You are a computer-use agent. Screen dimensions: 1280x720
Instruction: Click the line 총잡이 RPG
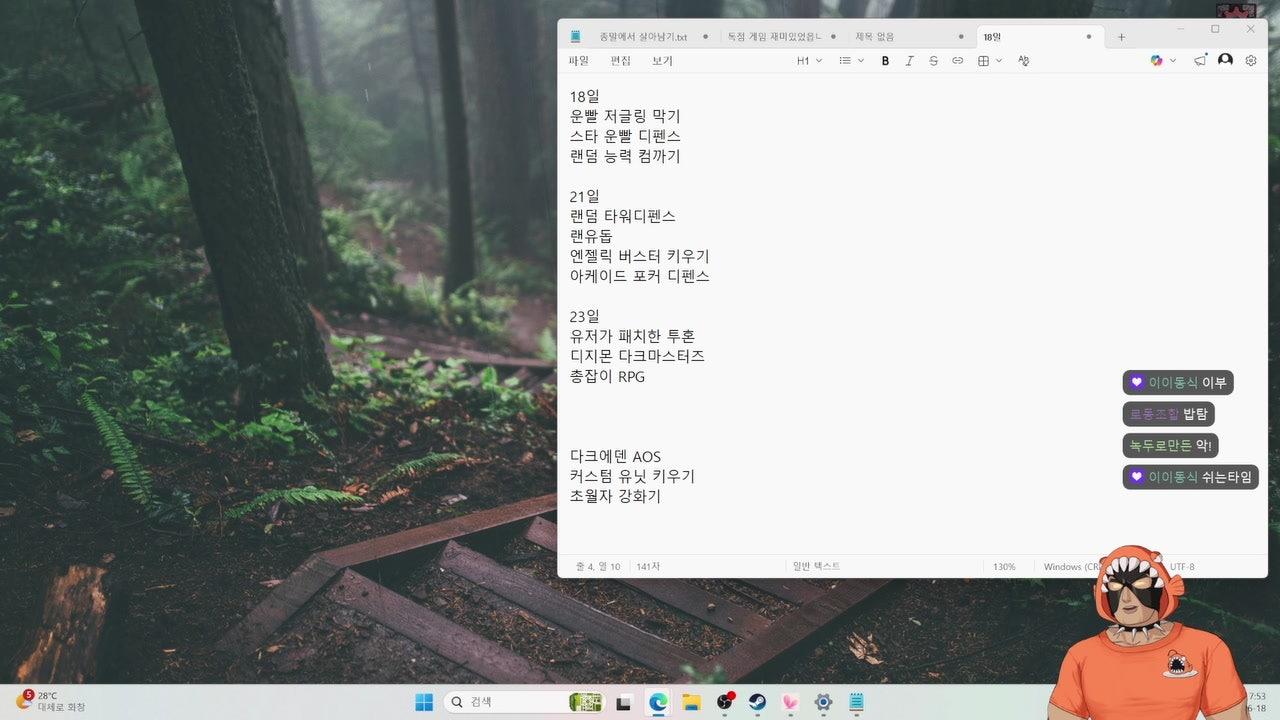[x=608, y=377]
